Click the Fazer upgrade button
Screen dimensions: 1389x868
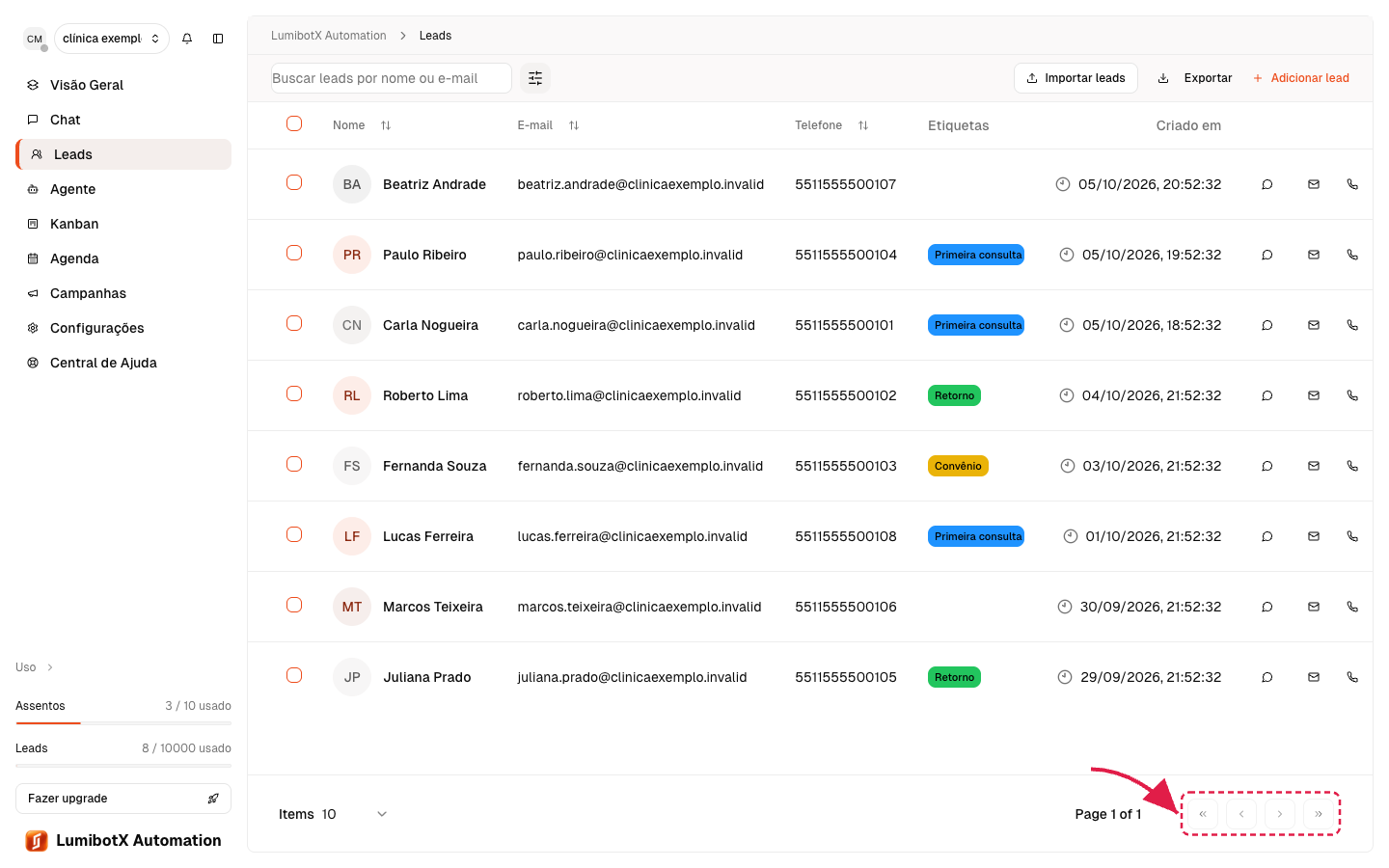click(x=123, y=799)
